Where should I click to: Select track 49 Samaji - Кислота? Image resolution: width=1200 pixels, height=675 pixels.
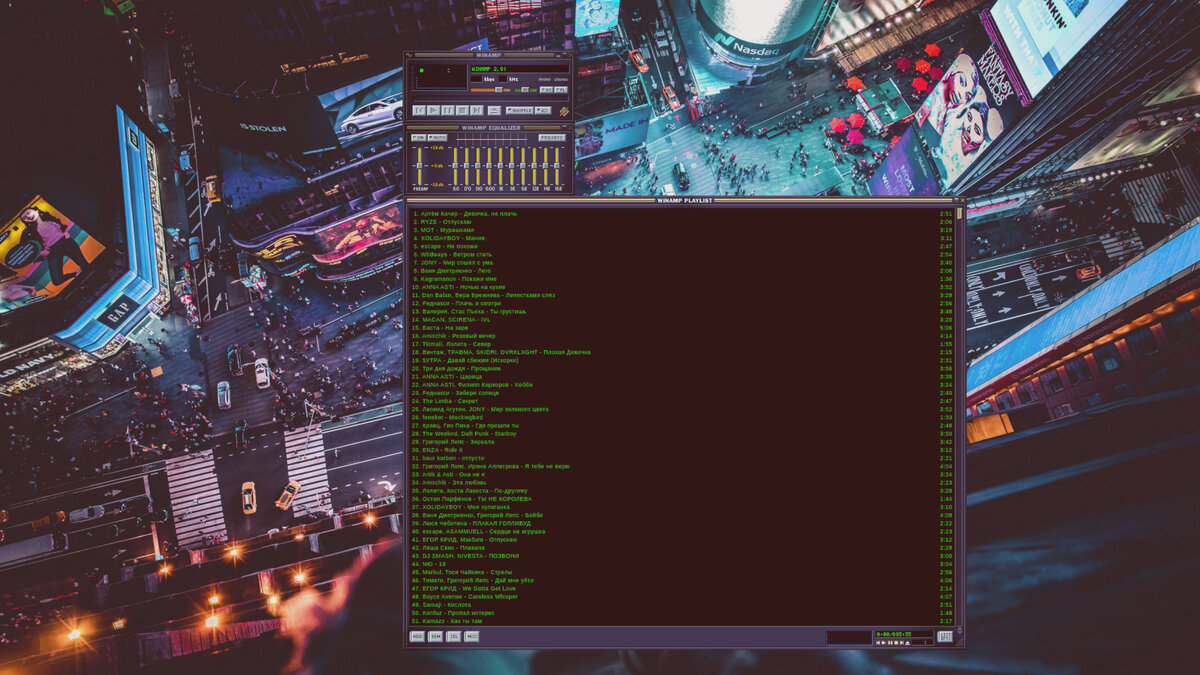682,605
